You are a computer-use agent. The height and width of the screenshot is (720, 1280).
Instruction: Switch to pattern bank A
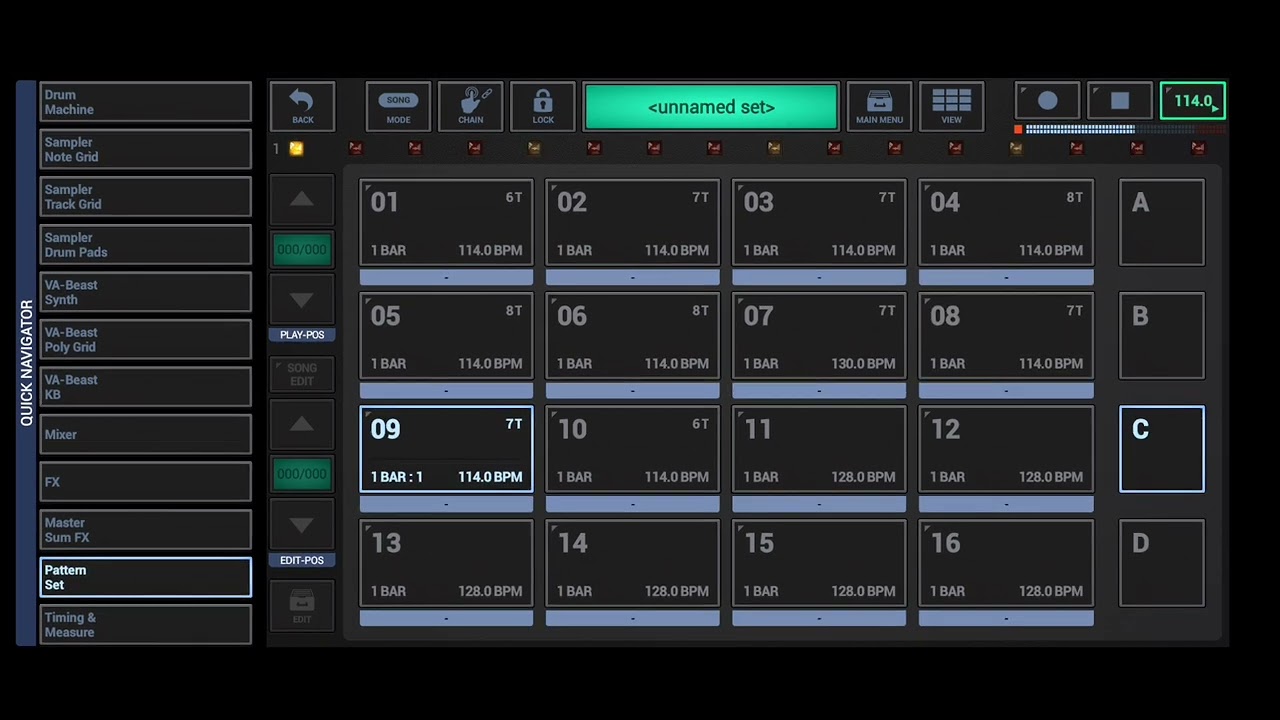(1162, 223)
